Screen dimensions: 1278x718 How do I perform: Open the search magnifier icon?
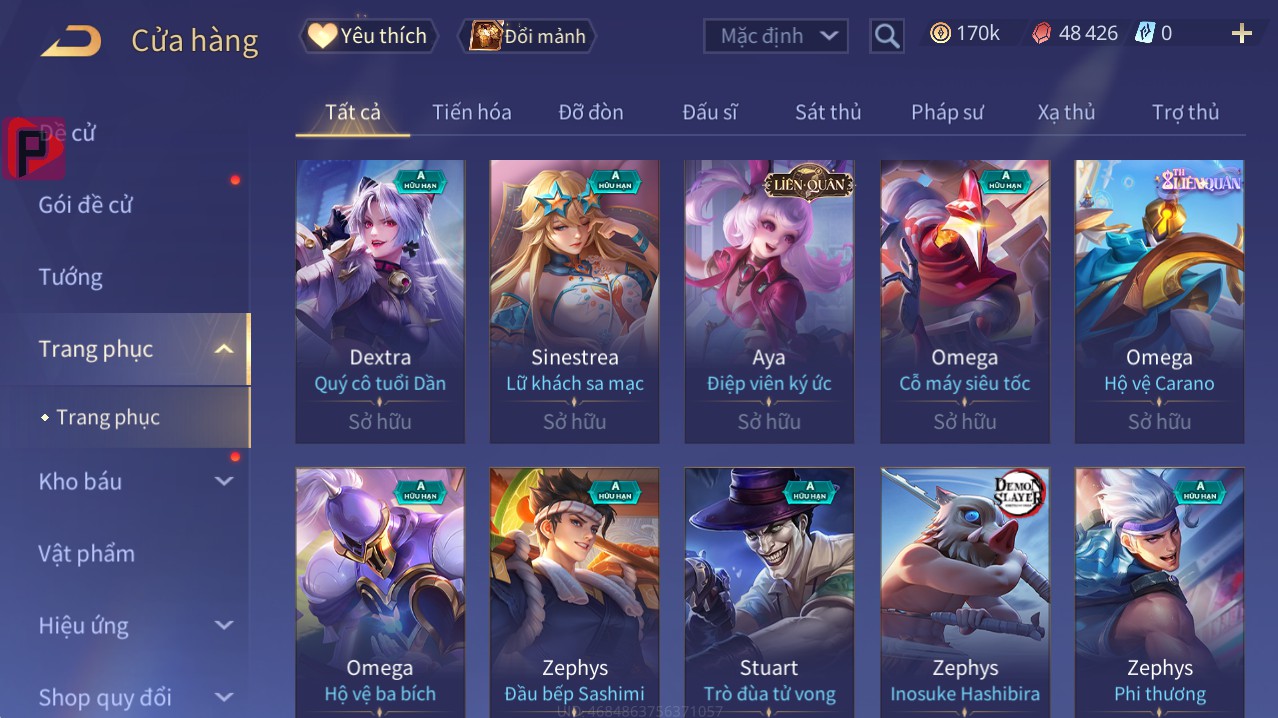886,37
